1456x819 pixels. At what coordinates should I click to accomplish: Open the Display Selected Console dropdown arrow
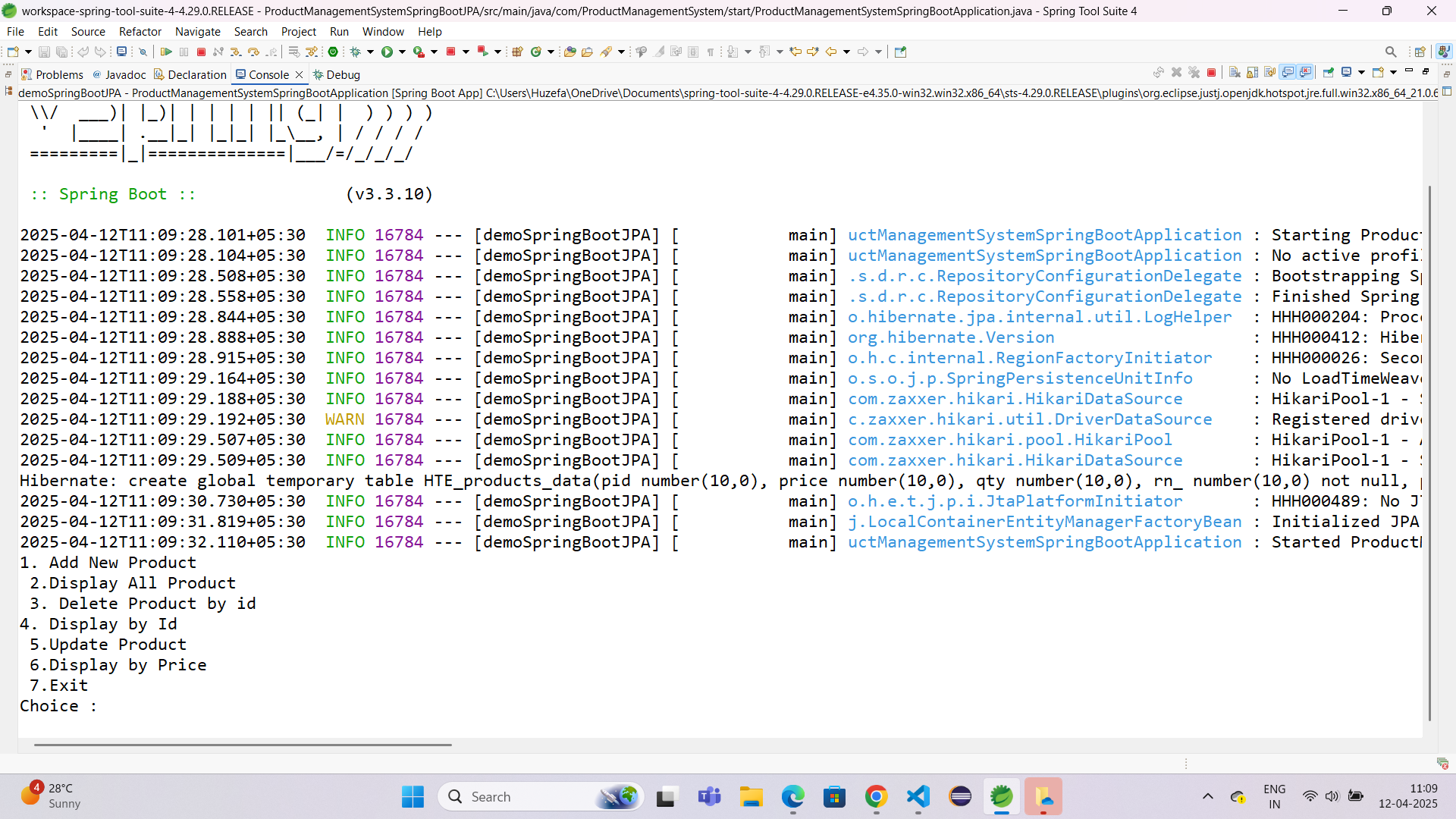(x=1361, y=73)
